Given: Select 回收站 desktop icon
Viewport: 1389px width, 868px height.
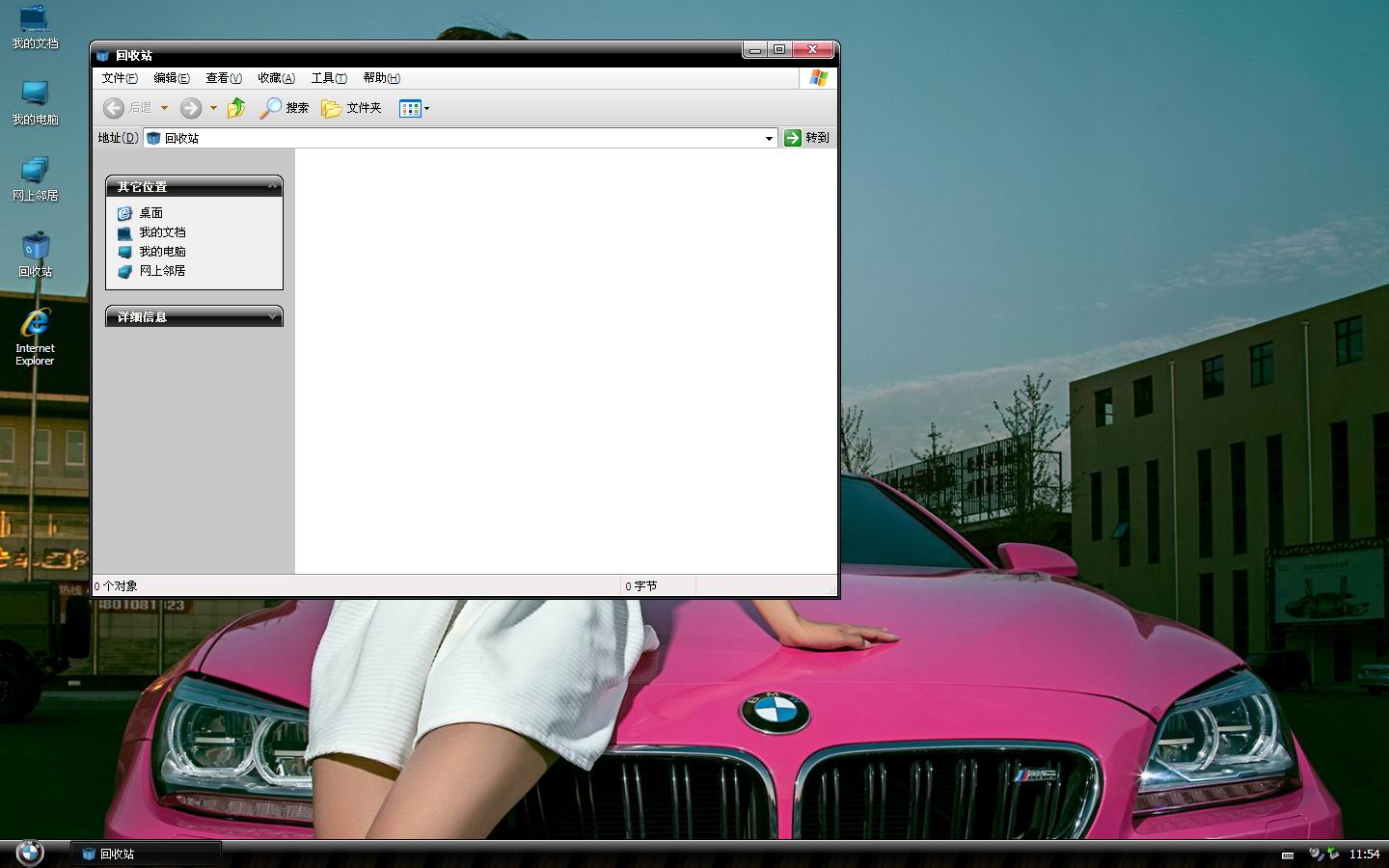Looking at the screenshot, I should pyautogui.click(x=35, y=255).
